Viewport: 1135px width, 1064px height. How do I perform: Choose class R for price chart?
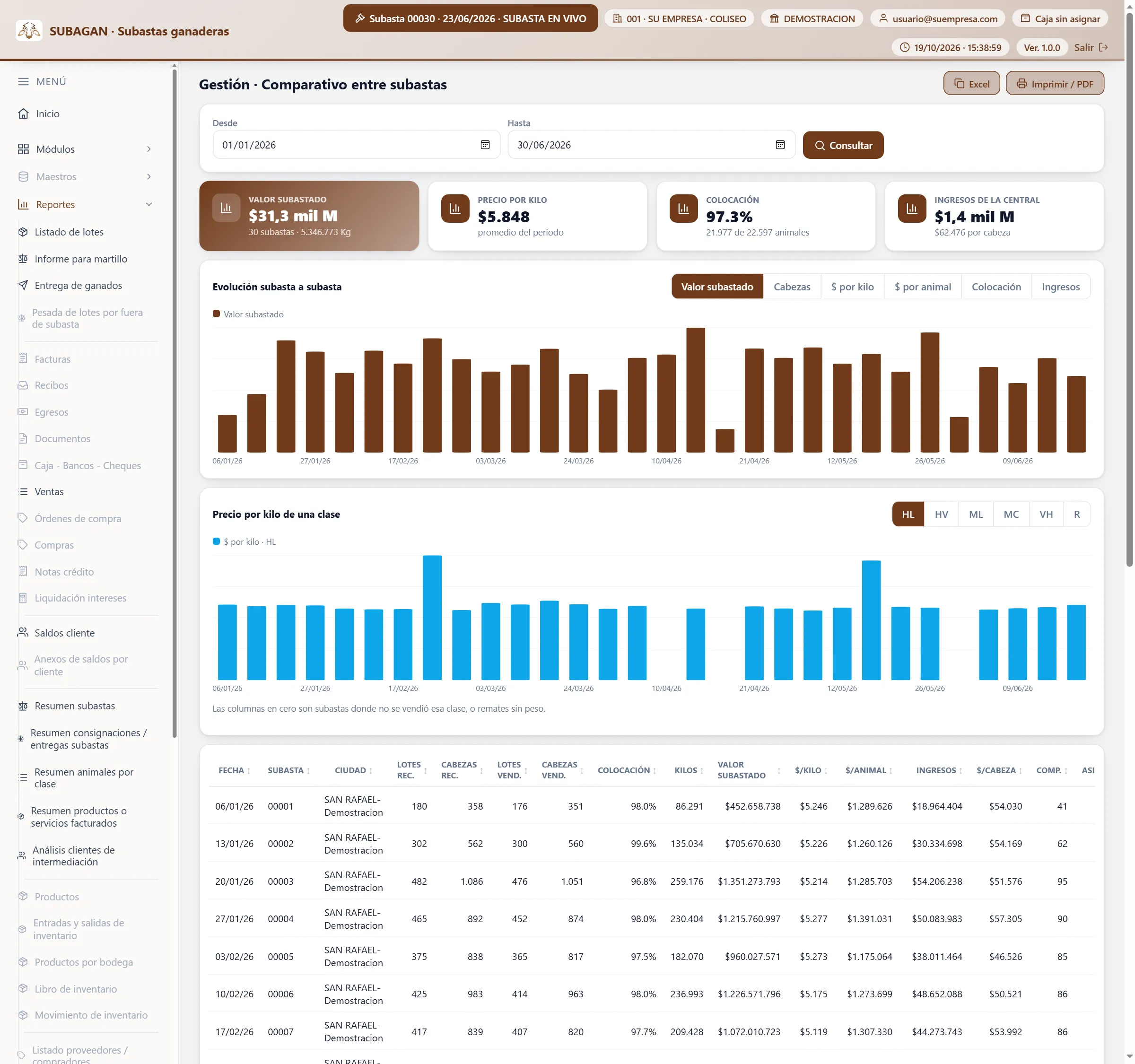pos(1077,515)
